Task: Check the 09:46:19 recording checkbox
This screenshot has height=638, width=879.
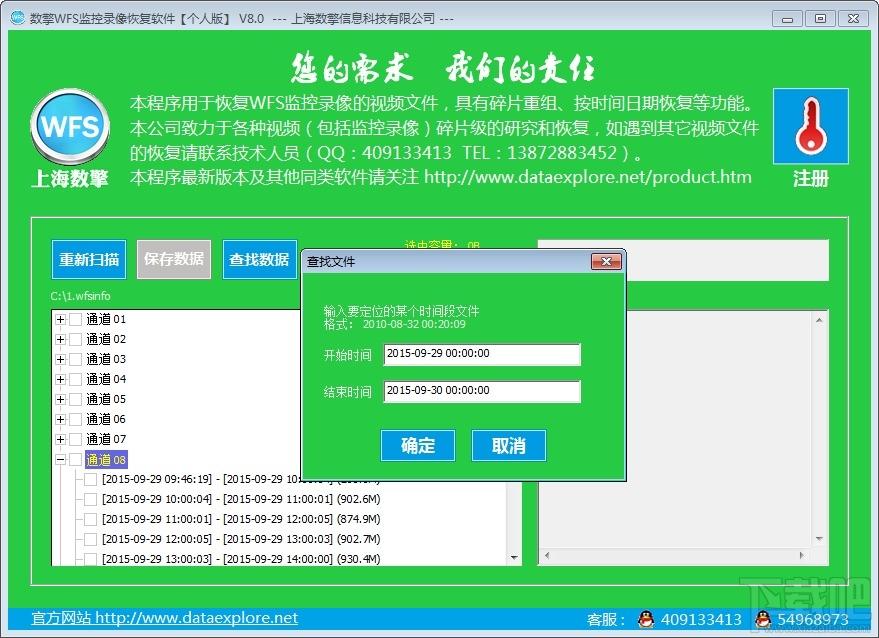Action: click(90, 479)
